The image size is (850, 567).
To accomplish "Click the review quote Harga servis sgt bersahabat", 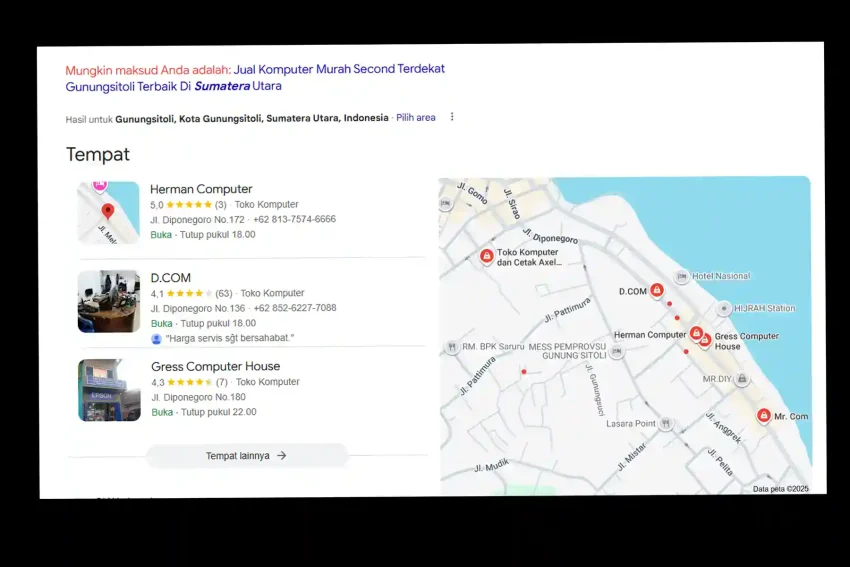I will [230, 338].
